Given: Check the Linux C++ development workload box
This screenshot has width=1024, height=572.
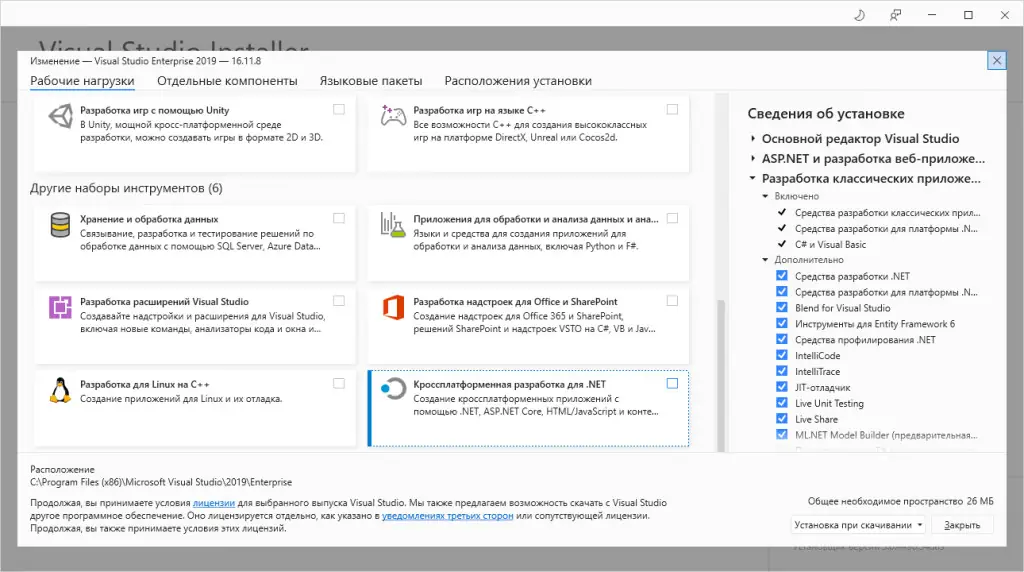Looking at the screenshot, I should (339, 383).
